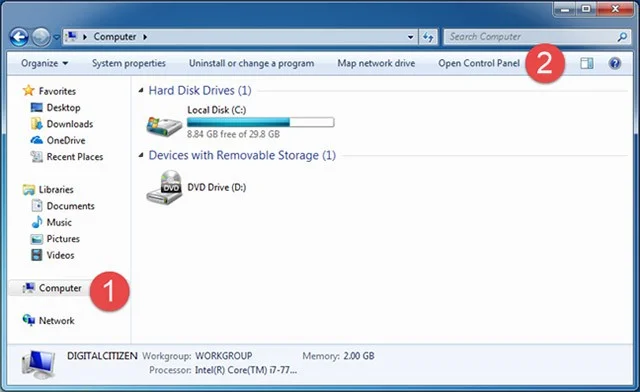Collapse the Hard Disk Drives group arrow
Screen dimensions: 640x392
141,90
